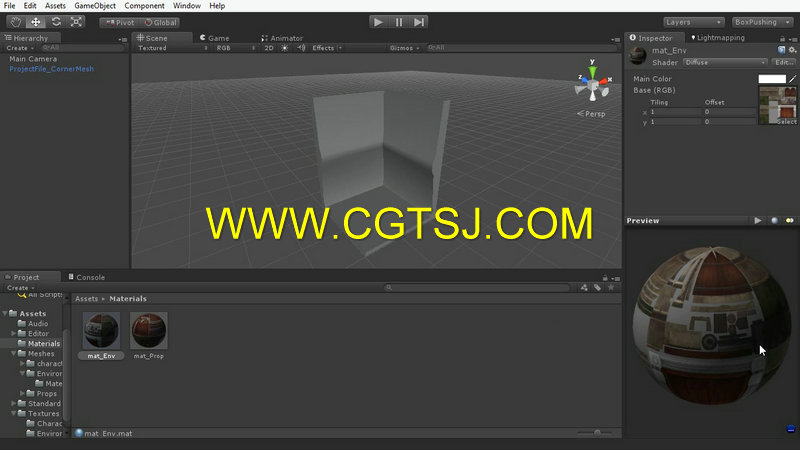Select the Scale tool
800x450 pixels.
tap(76, 22)
